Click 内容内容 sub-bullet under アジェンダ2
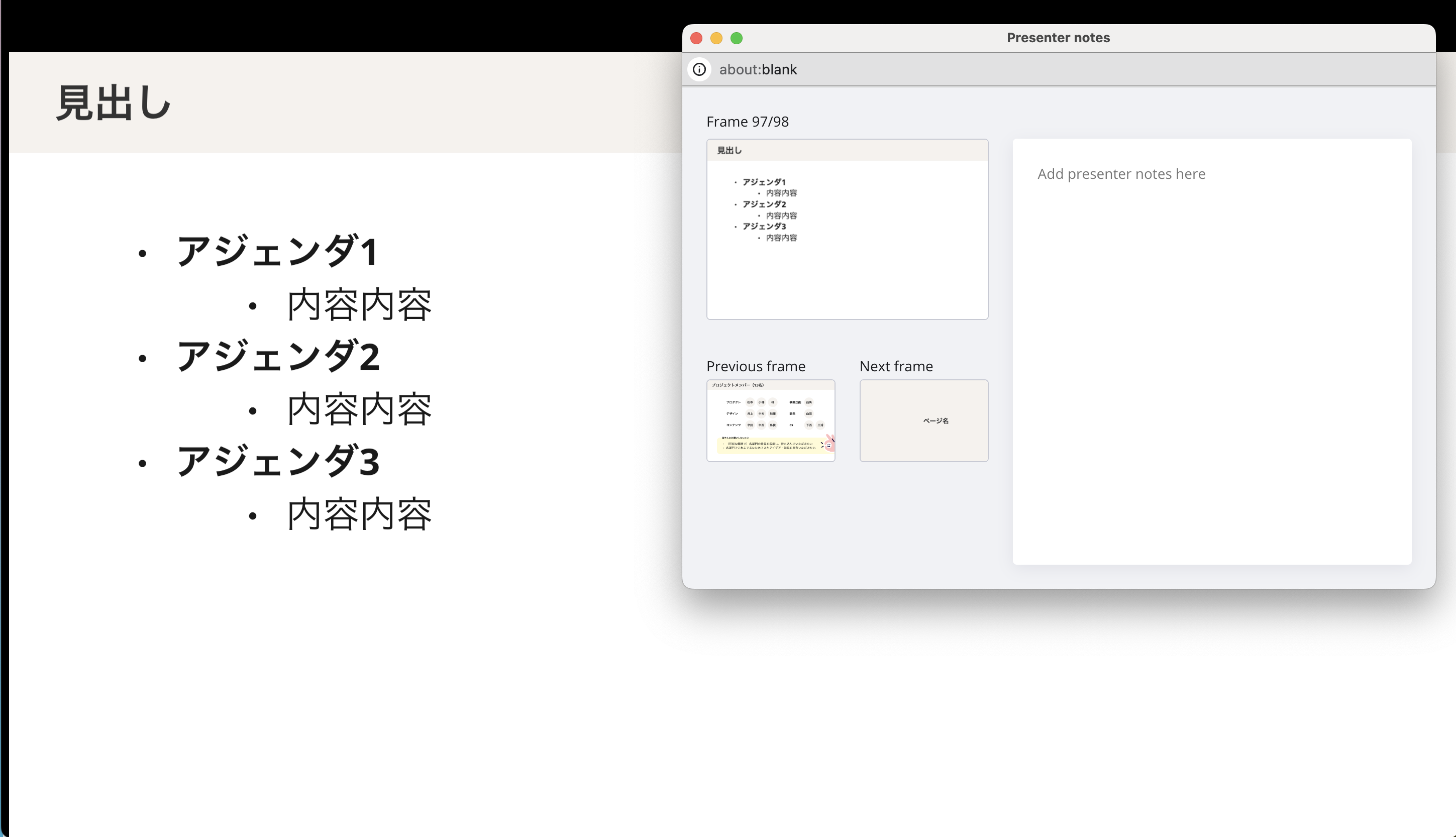Screen dimensions: 1456x837 pyautogui.click(x=359, y=409)
